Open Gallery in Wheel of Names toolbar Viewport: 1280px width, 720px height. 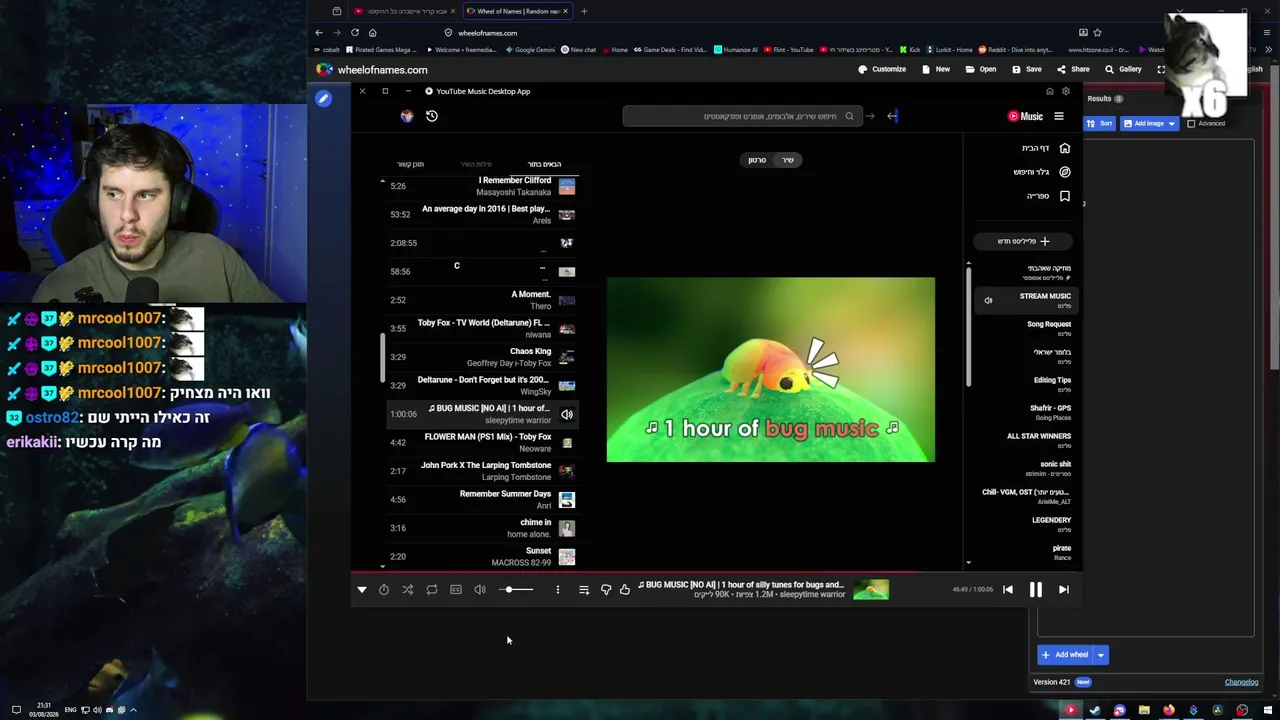pos(1123,70)
